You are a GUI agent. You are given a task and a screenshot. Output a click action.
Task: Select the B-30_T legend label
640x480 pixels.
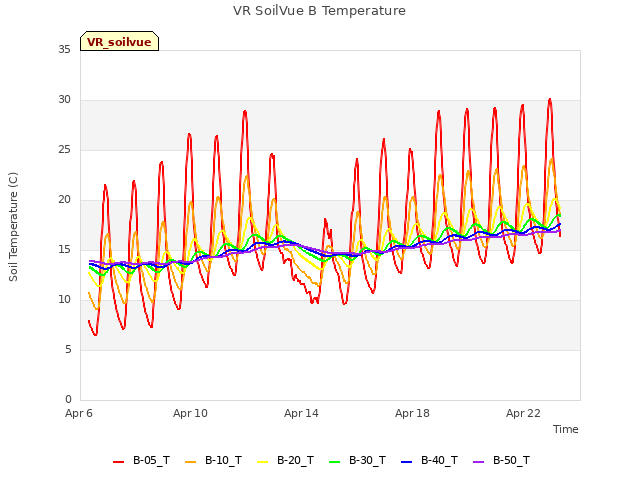click(367, 460)
